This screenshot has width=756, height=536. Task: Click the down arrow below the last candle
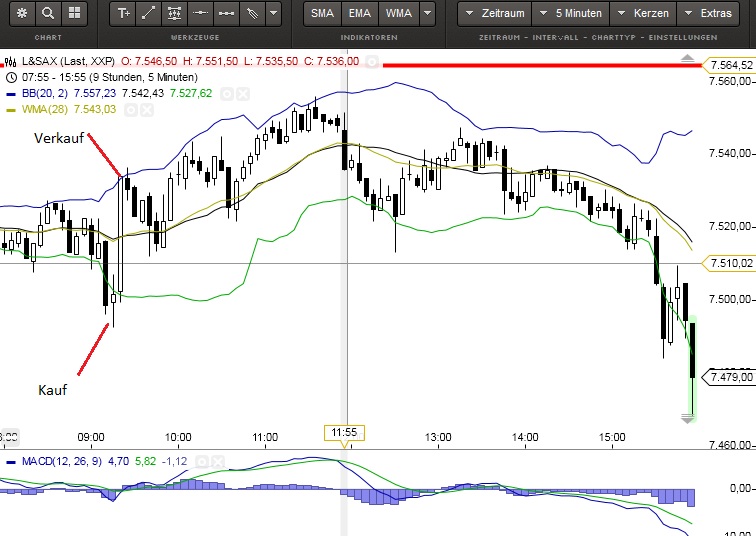click(688, 418)
